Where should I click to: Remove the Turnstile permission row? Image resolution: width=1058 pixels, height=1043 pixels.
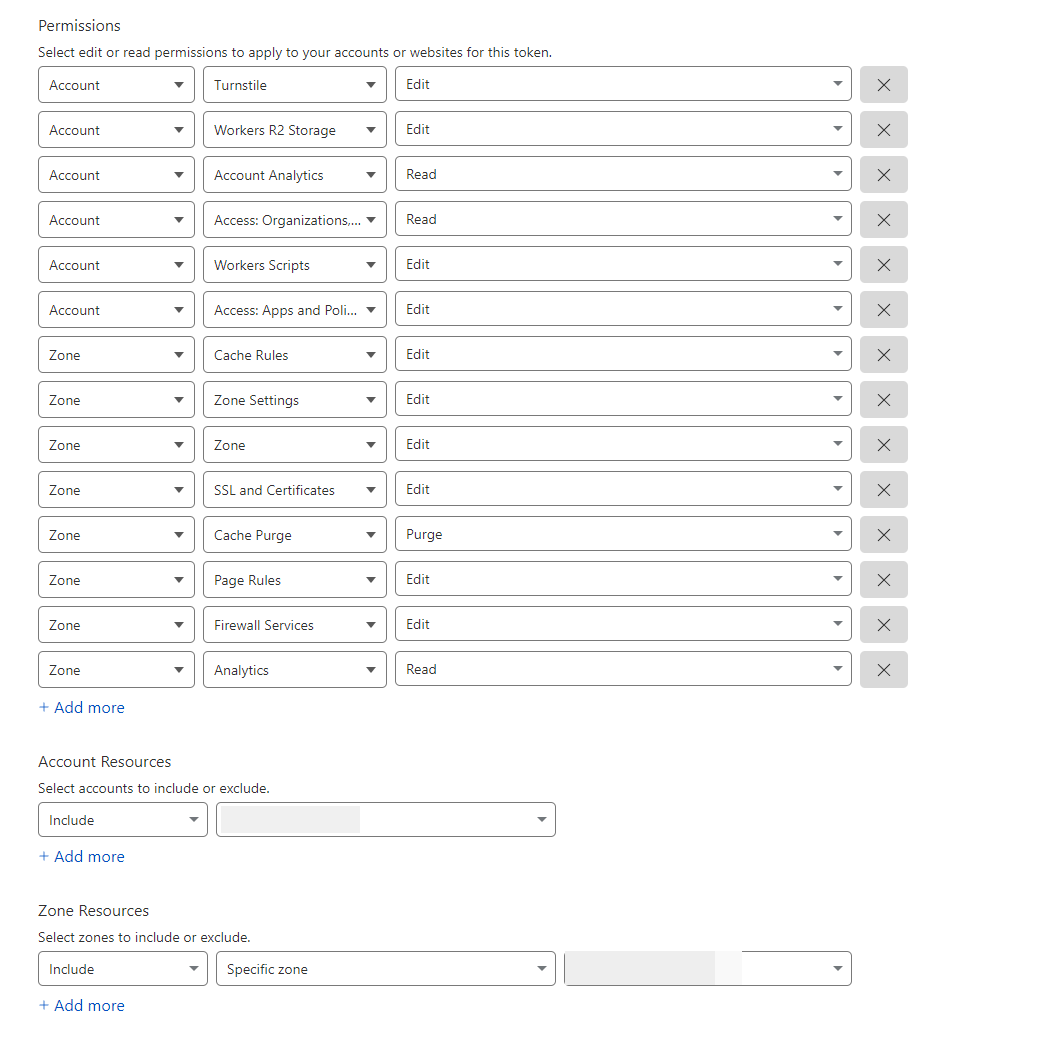coord(883,84)
